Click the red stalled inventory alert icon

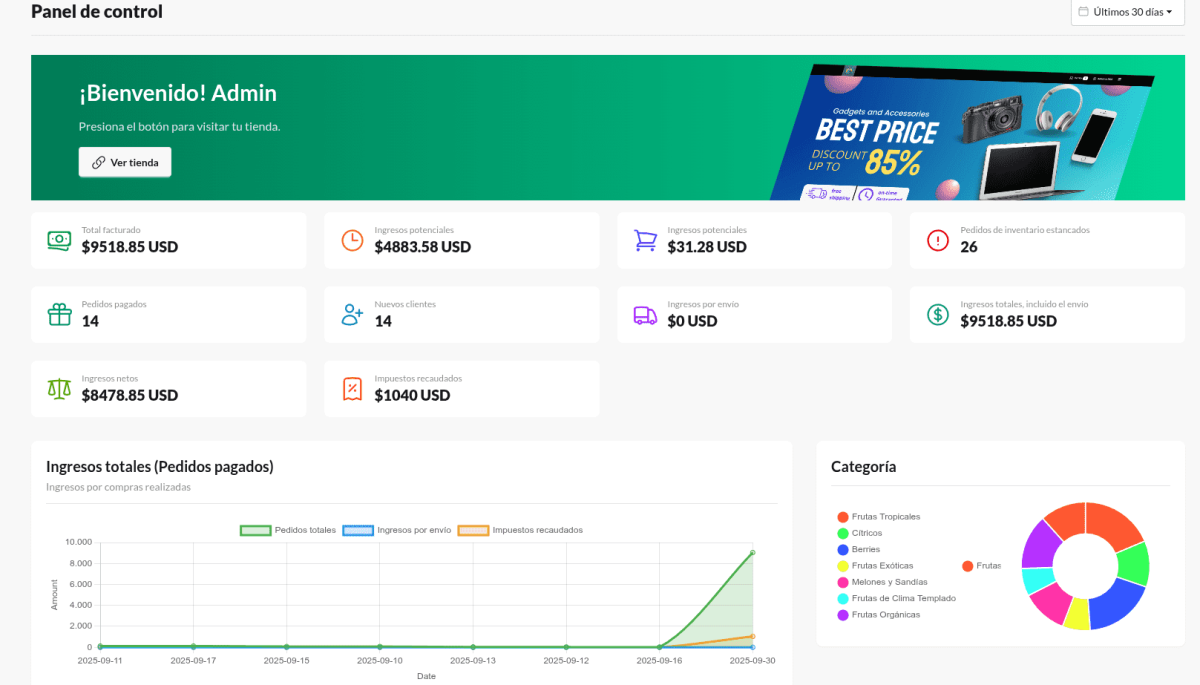(937, 240)
